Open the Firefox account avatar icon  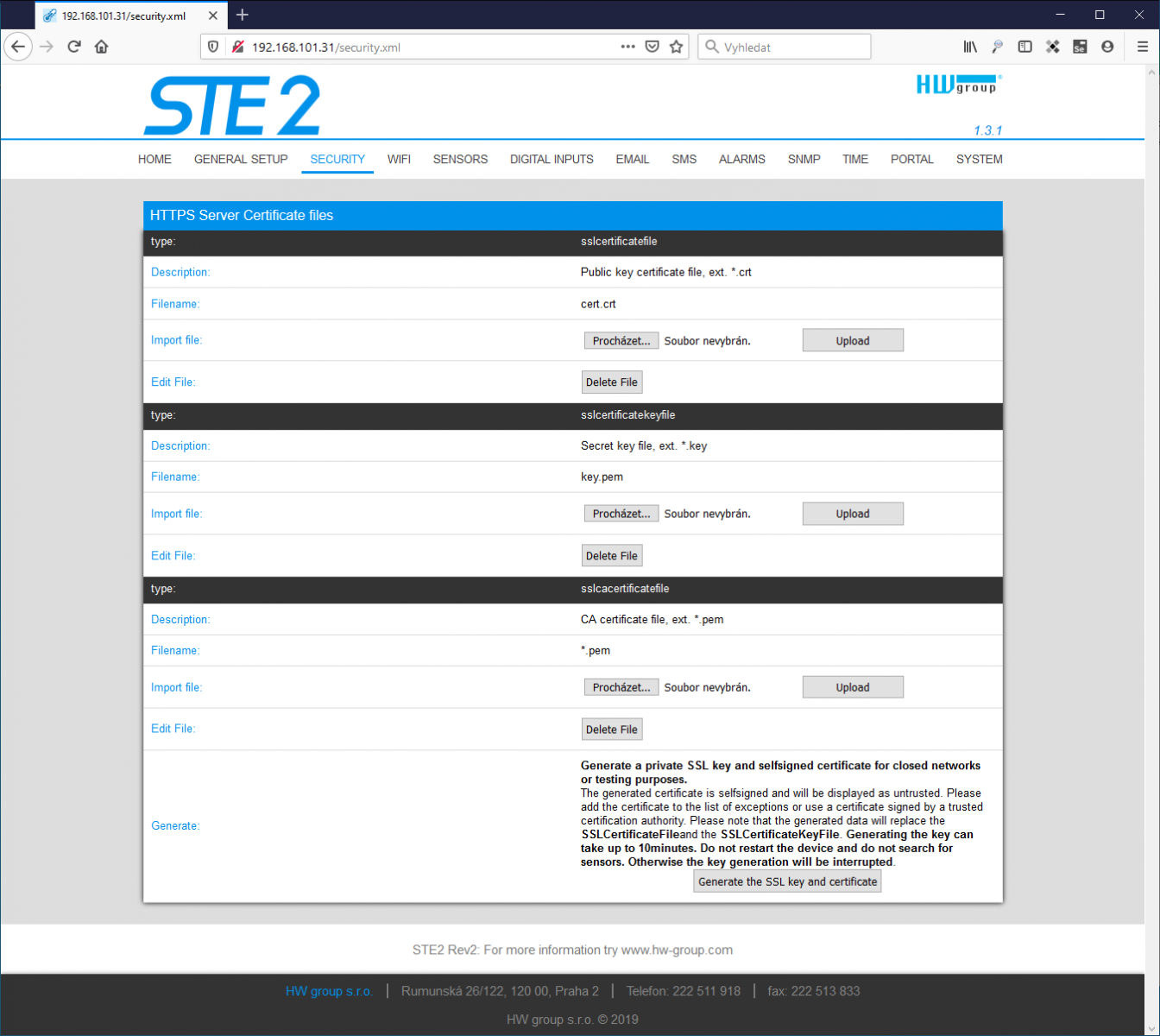click(x=1107, y=47)
